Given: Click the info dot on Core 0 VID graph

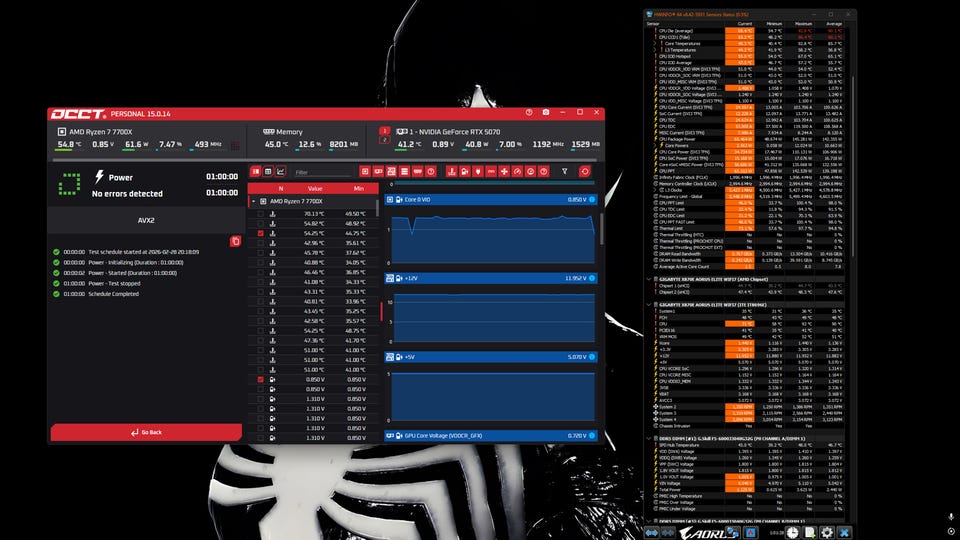Looking at the screenshot, I should 592,200.
